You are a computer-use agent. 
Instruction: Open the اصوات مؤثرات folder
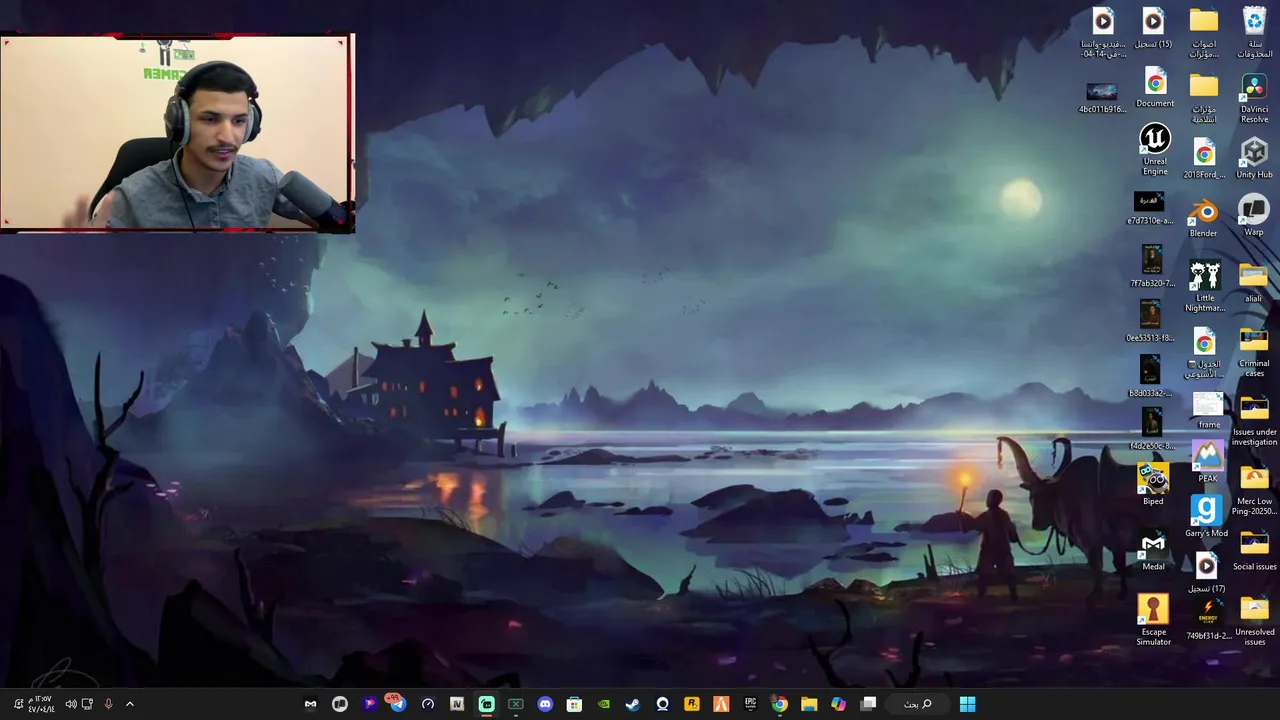coord(1204,32)
